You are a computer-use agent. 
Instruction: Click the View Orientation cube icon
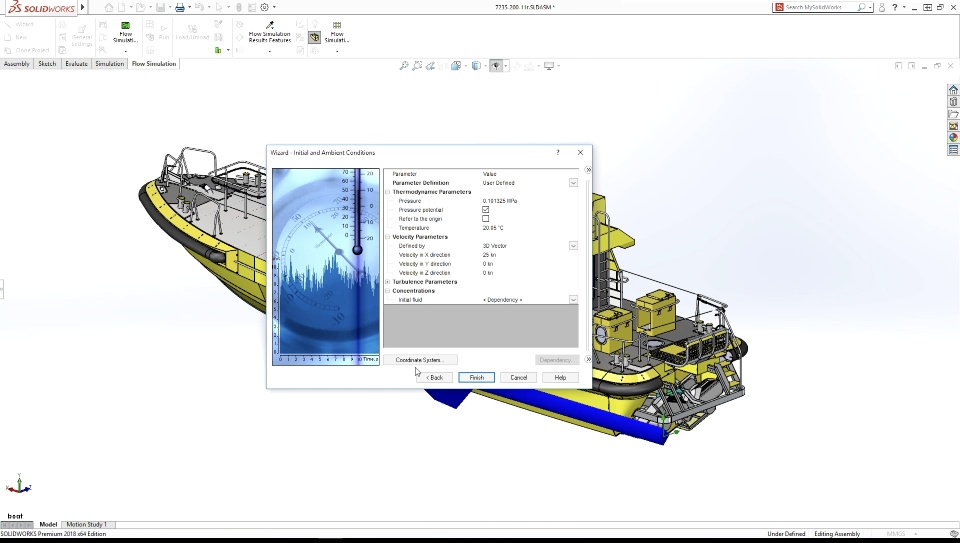[x=456, y=66]
